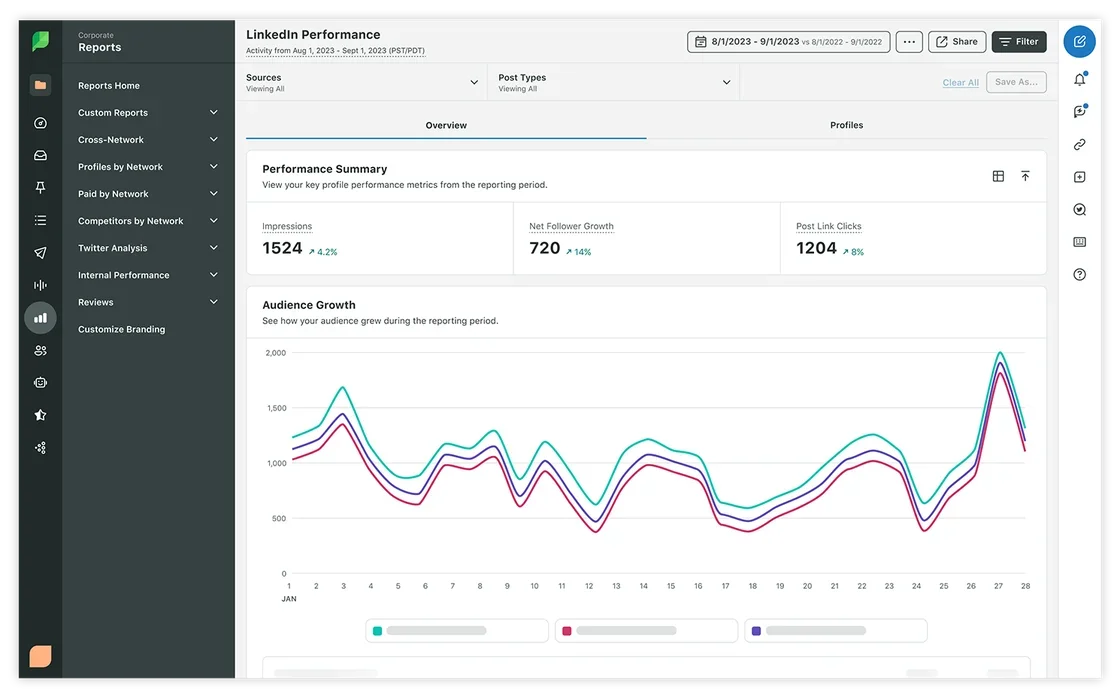The height and width of the screenshot is (698, 1120).
Task: Open the chat bubble with lightning icon
Action: (x=1079, y=111)
